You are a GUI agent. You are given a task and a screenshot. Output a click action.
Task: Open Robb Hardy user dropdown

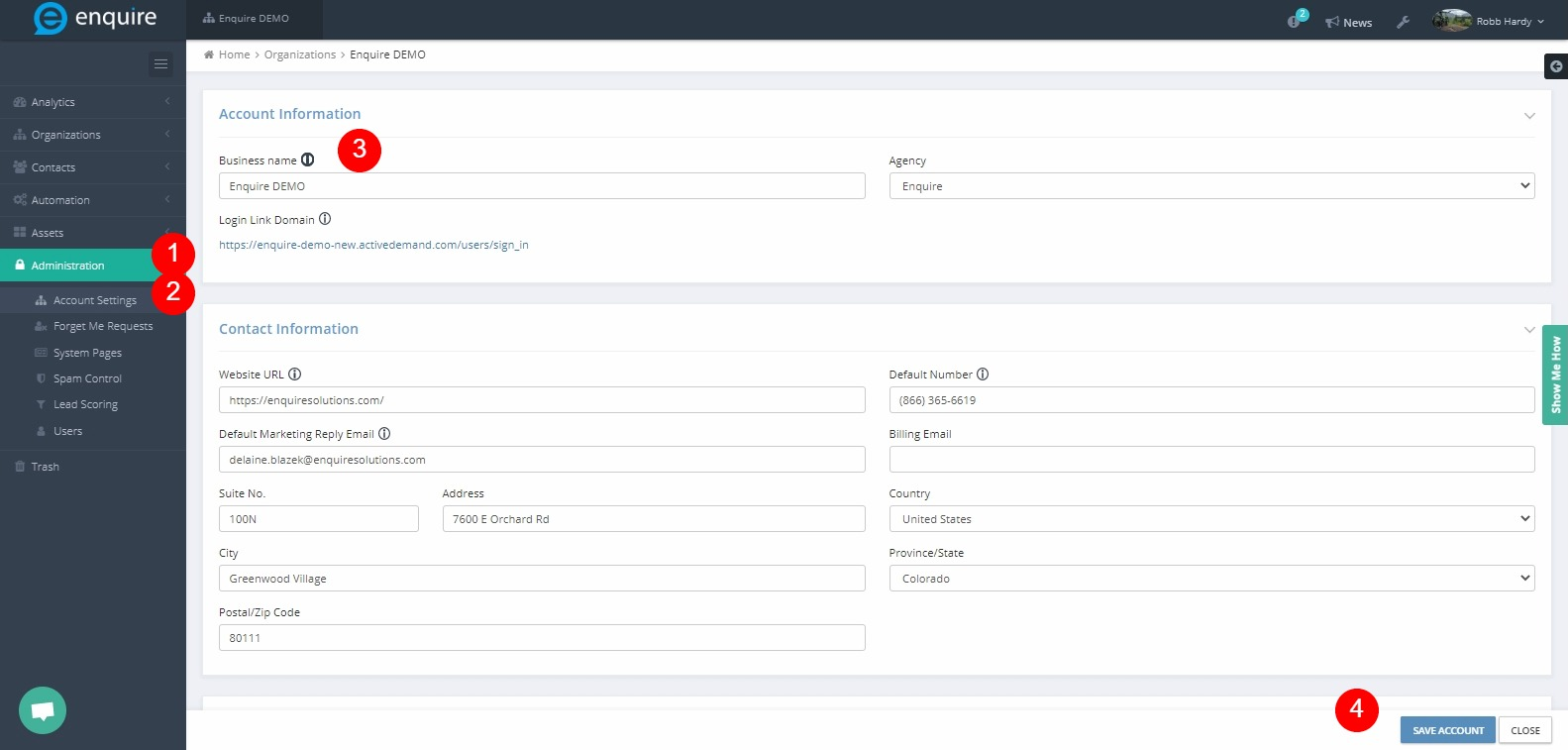click(x=1511, y=22)
